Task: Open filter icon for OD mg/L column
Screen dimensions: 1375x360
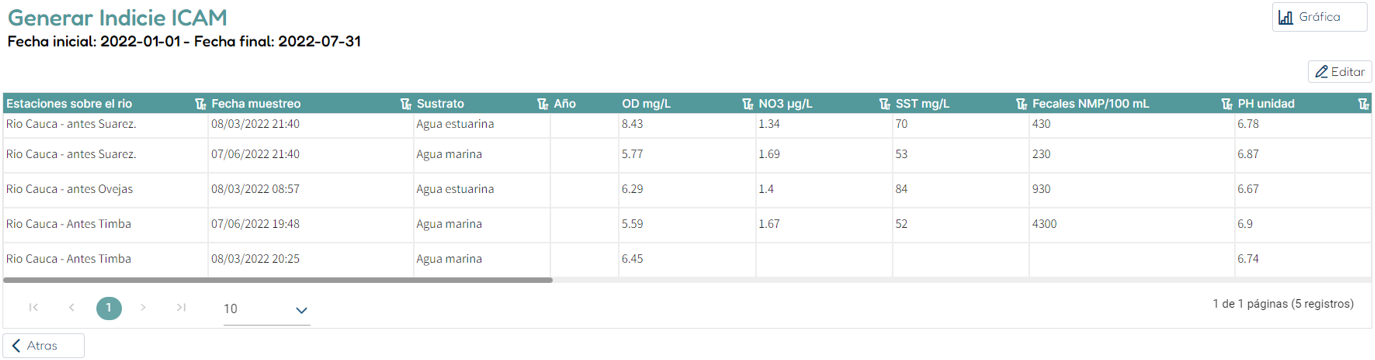Action: pos(747,104)
